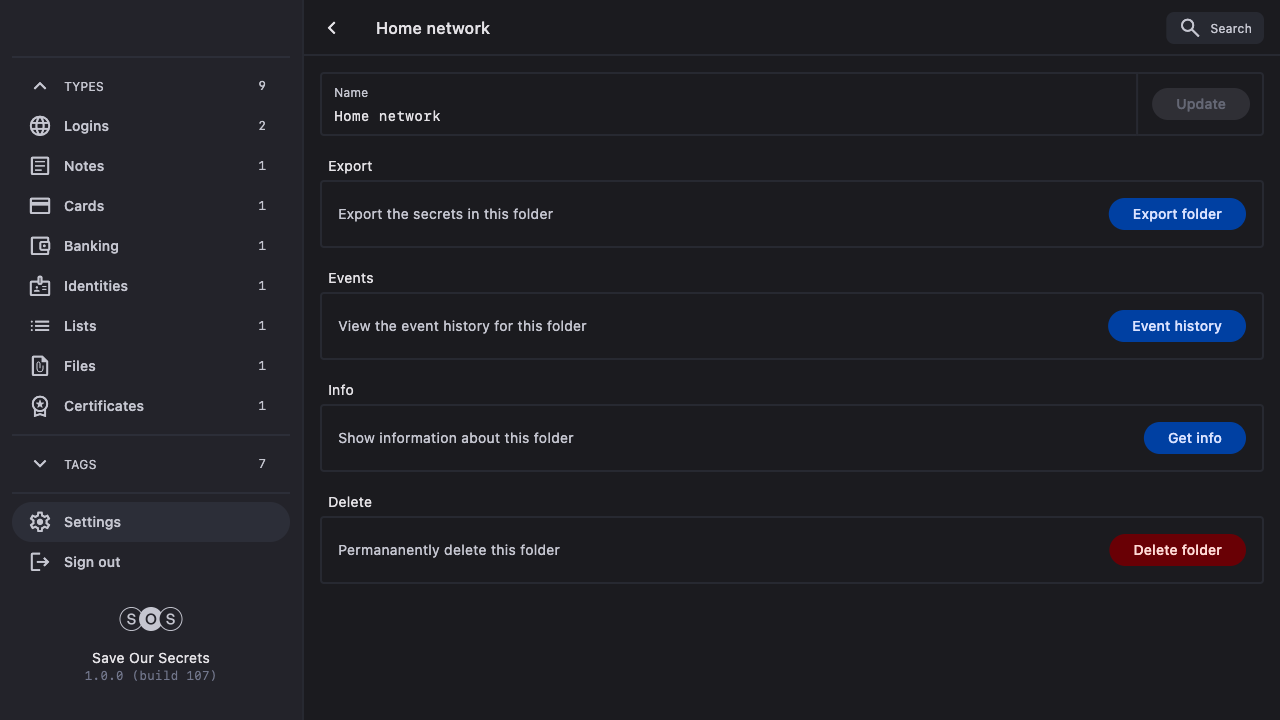Viewport: 1280px width, 720px height.
Task: Expand the Tags section chevron
Action: 40,464
